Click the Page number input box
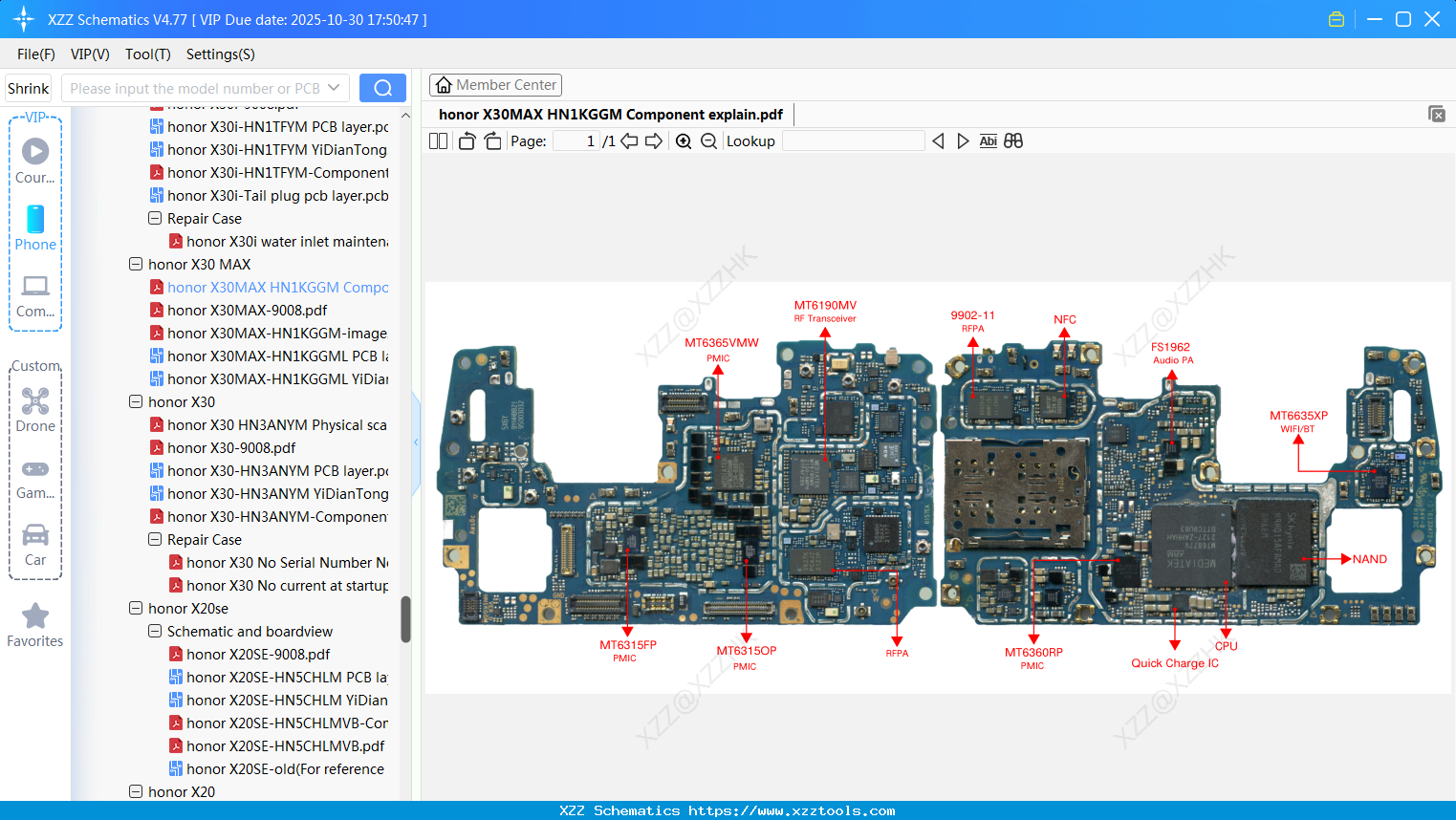Screen dimensions: 1456x820 point(576,140)
